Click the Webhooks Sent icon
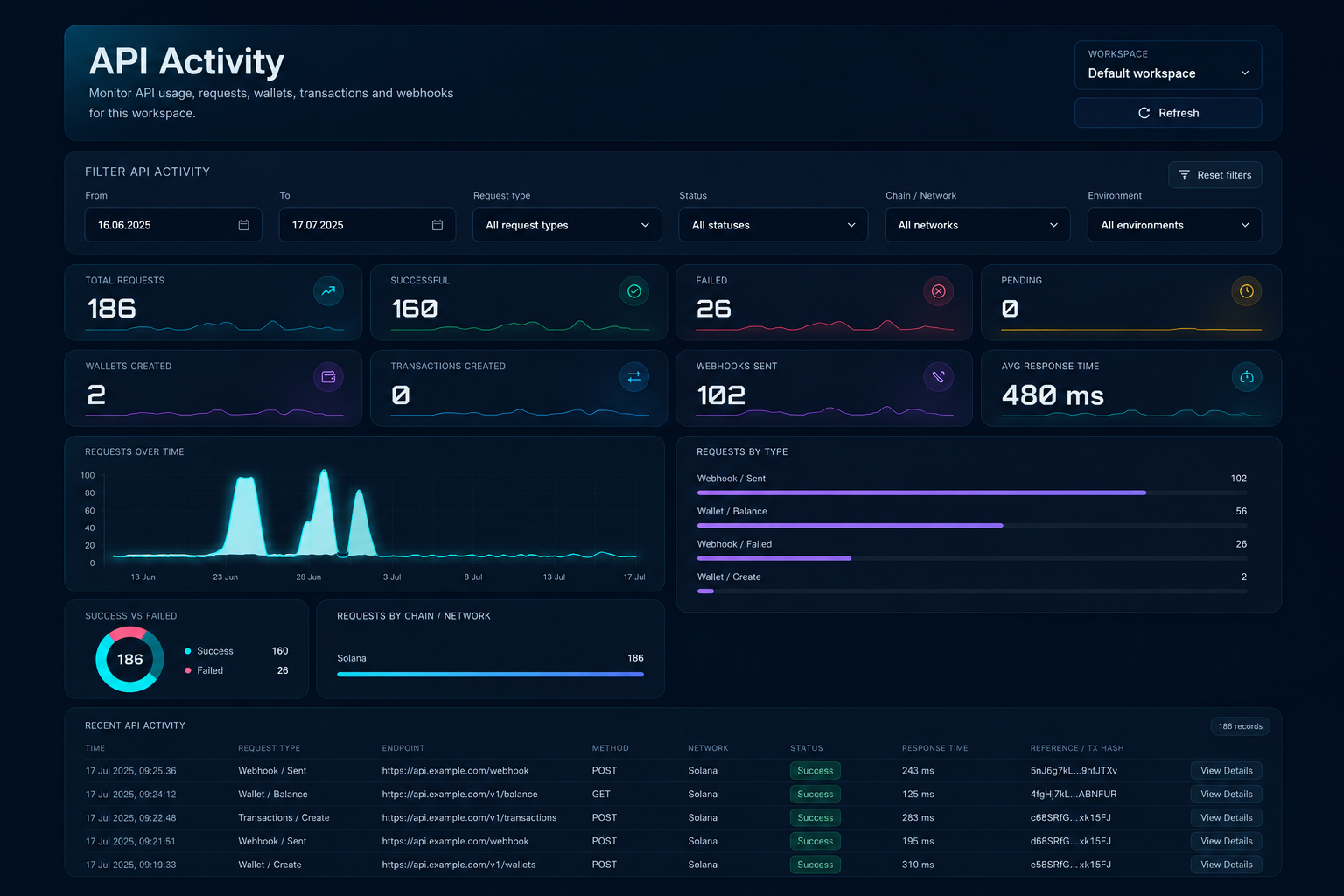Screen dimensions: 1344x896 coord(938,377)
